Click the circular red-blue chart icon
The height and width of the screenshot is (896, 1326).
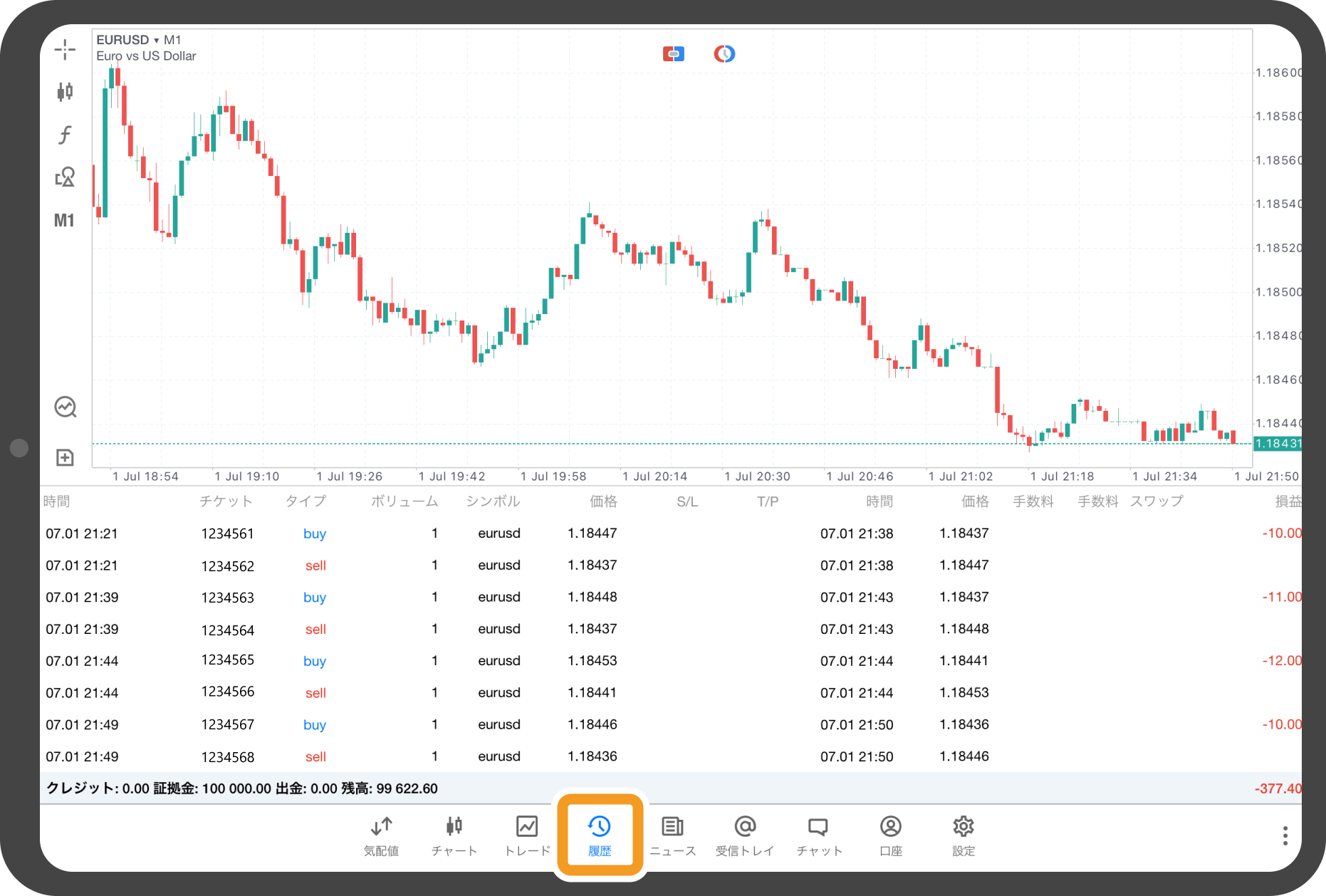click(x=724, y=54)
